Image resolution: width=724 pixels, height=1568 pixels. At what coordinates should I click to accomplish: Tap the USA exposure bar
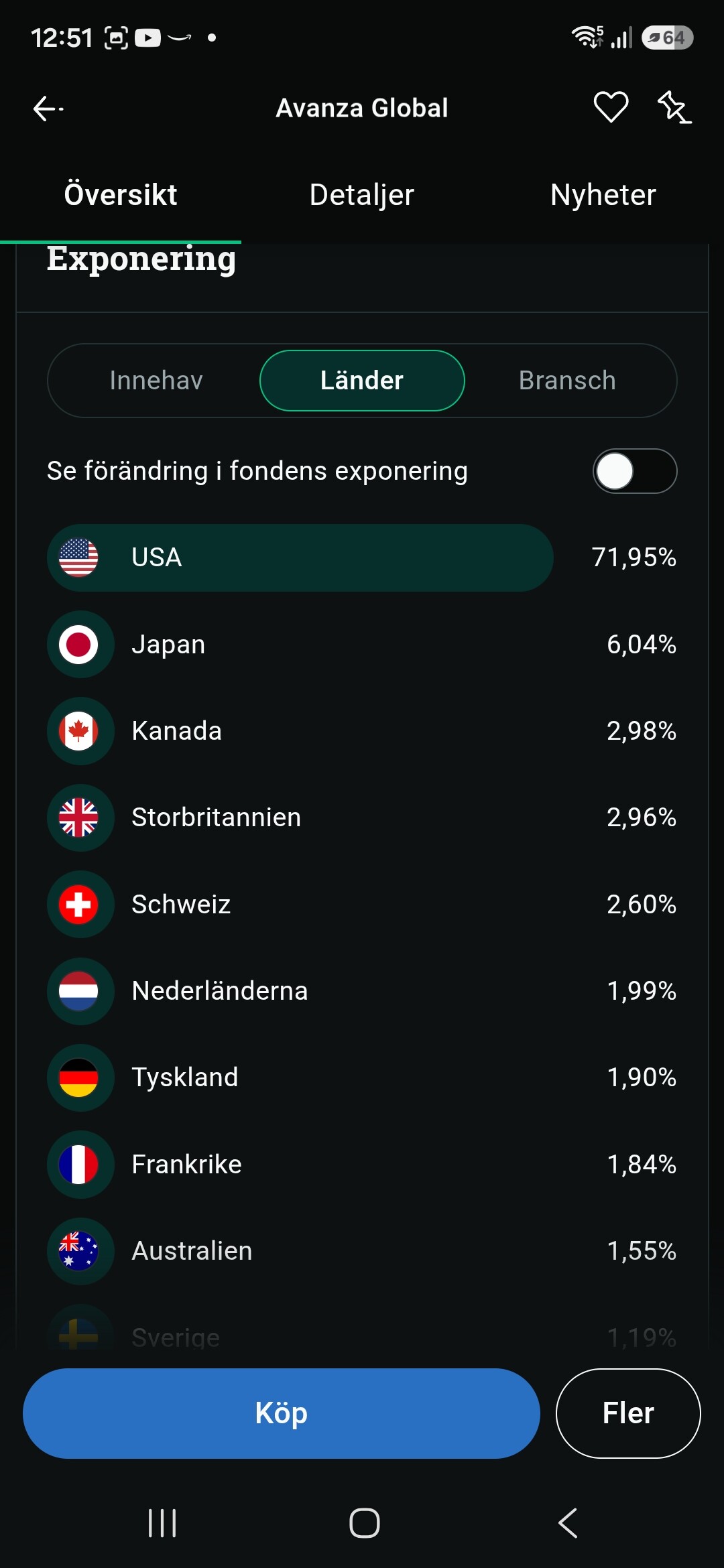300,558
